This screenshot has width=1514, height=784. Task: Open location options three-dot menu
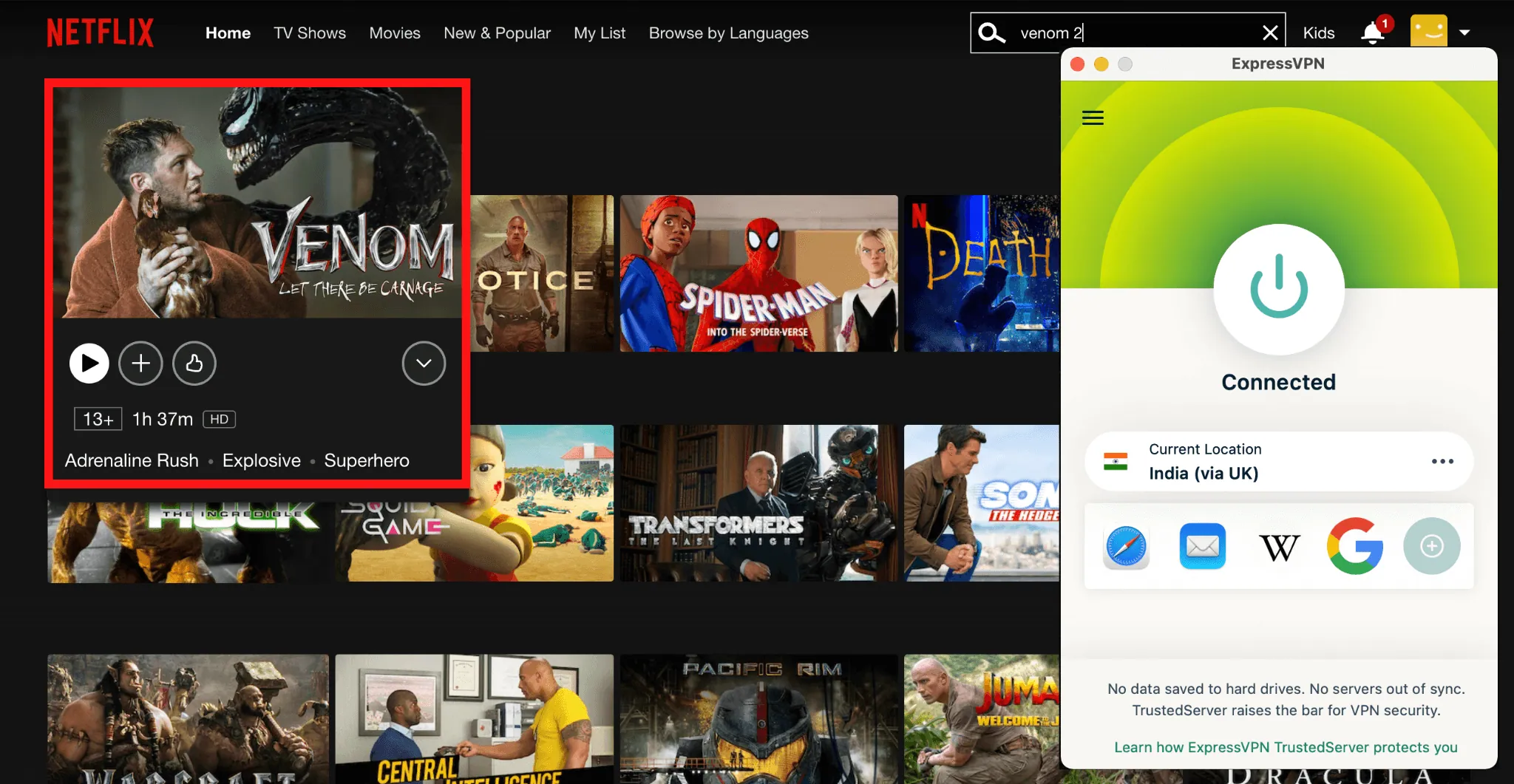pos(1442,461)
